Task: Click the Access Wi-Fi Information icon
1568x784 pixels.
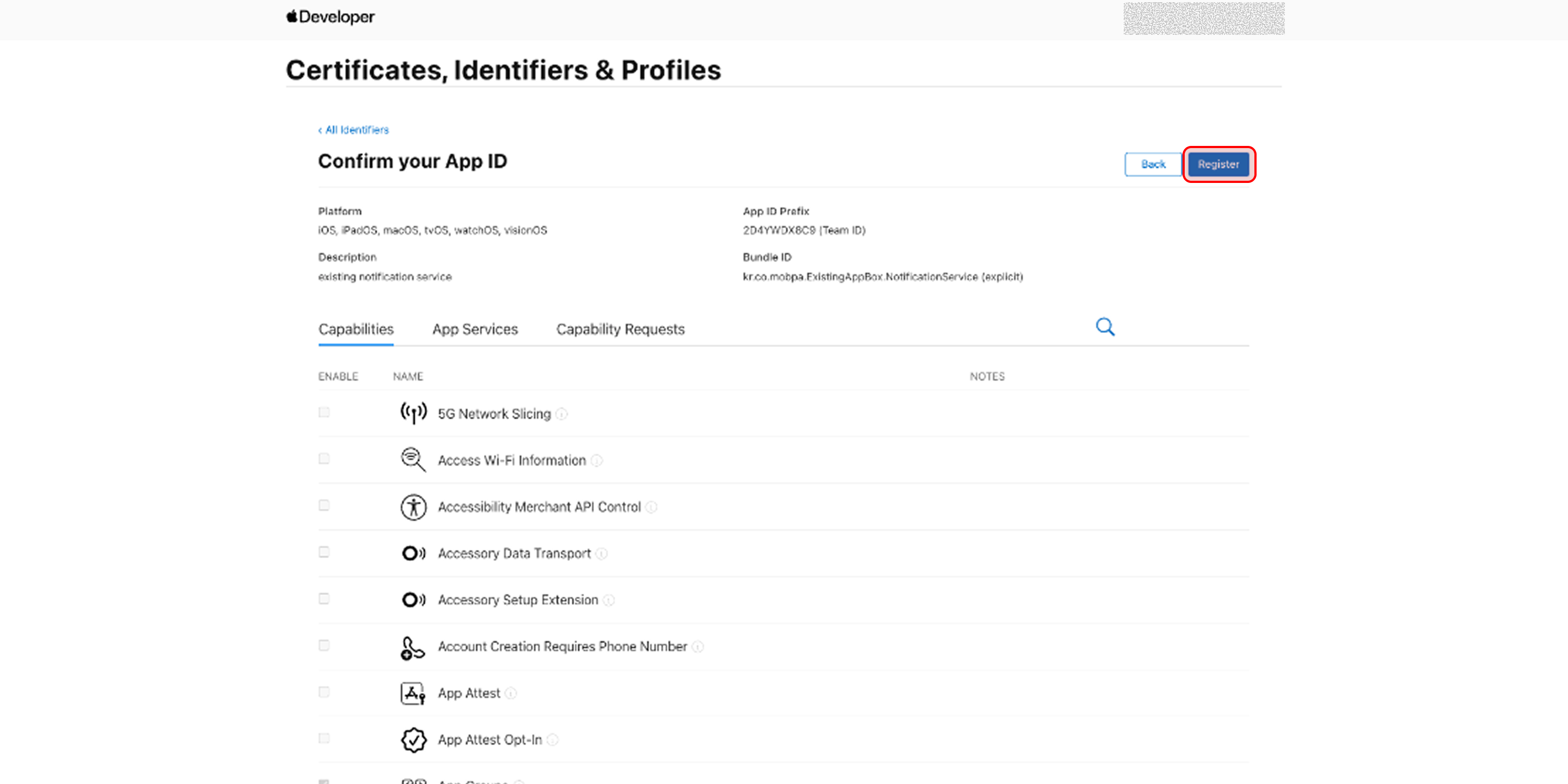Action: click(413, 460)
